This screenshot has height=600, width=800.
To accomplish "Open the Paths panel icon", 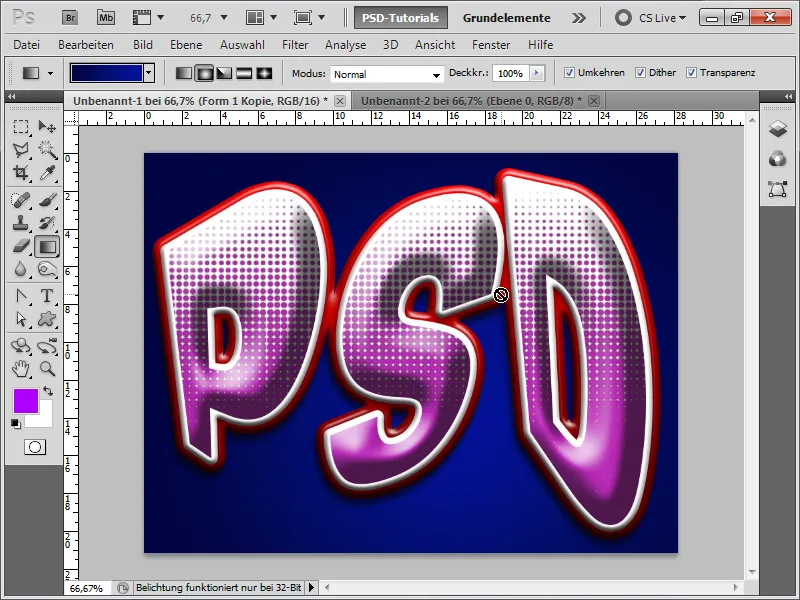I will tap(778, 189).
